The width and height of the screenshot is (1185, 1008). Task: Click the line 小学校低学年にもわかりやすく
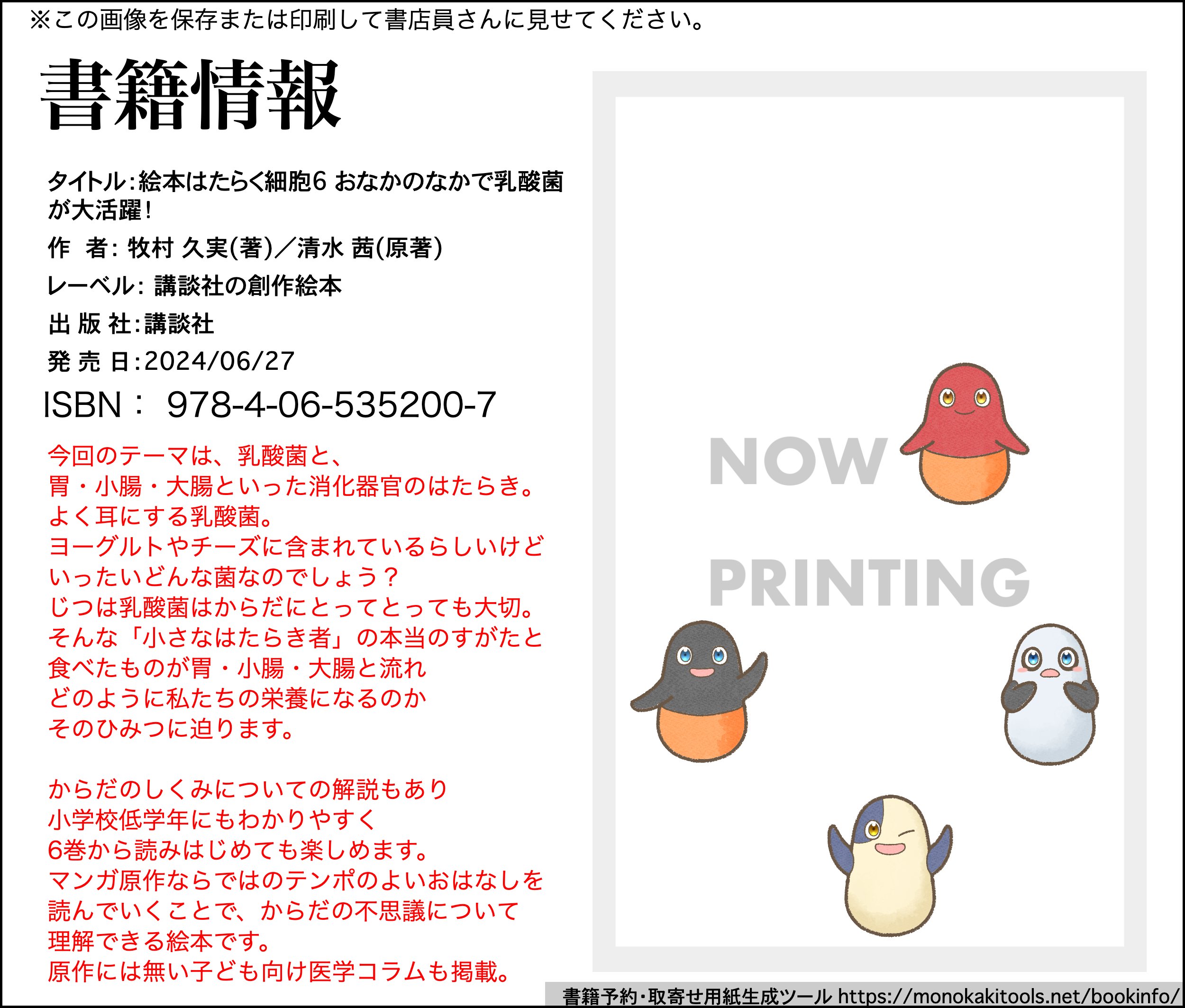[212, 820]
